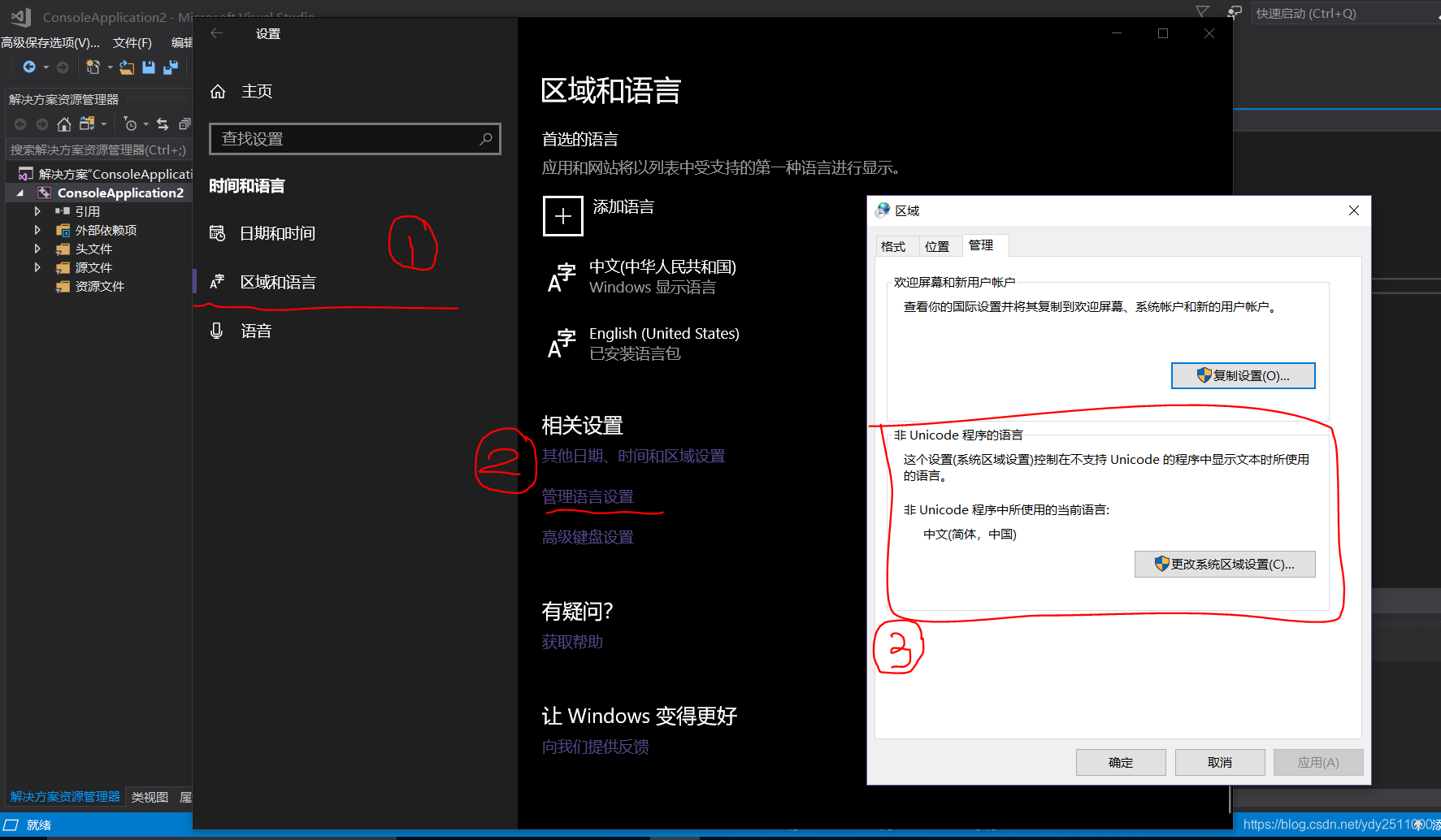Expand the 外部依赖项 node
Screen dimensions: 1441x840
[x=37, y=230]
